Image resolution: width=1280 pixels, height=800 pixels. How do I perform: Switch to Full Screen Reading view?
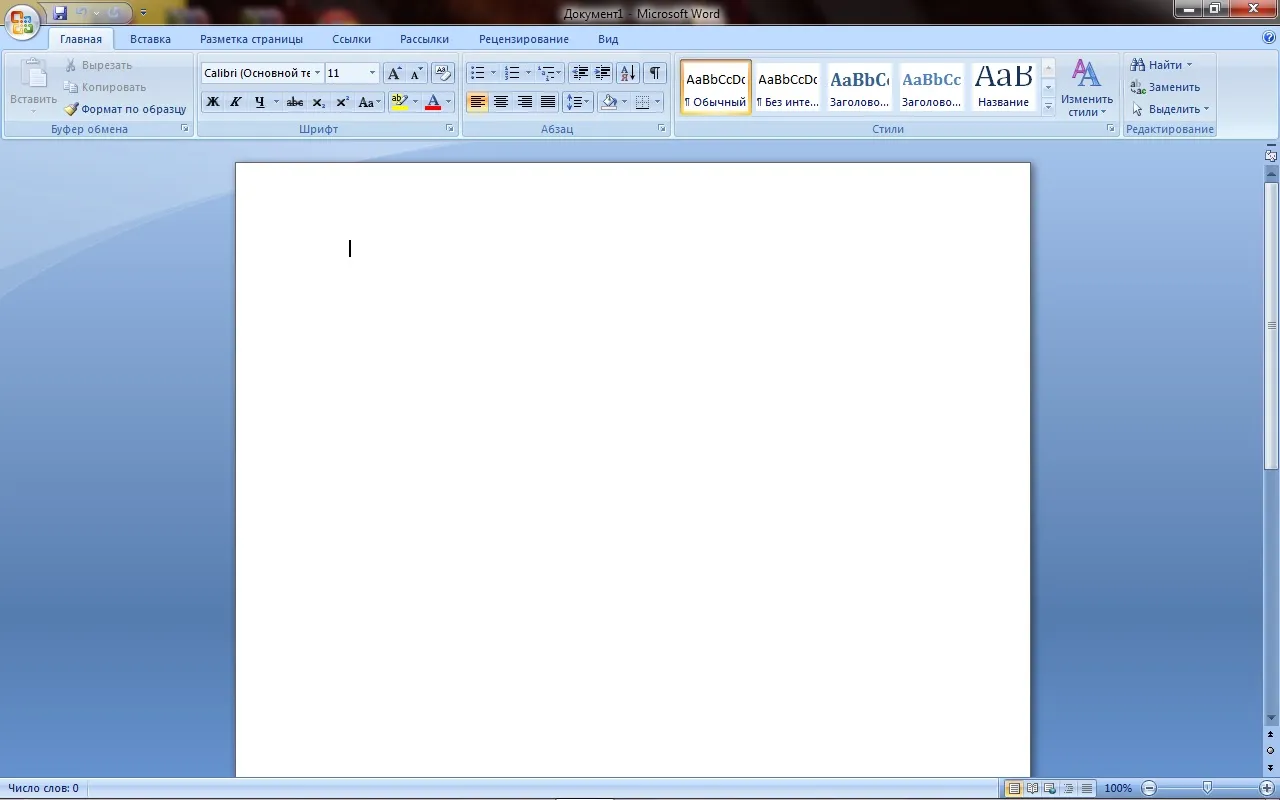pos(1033,788)
